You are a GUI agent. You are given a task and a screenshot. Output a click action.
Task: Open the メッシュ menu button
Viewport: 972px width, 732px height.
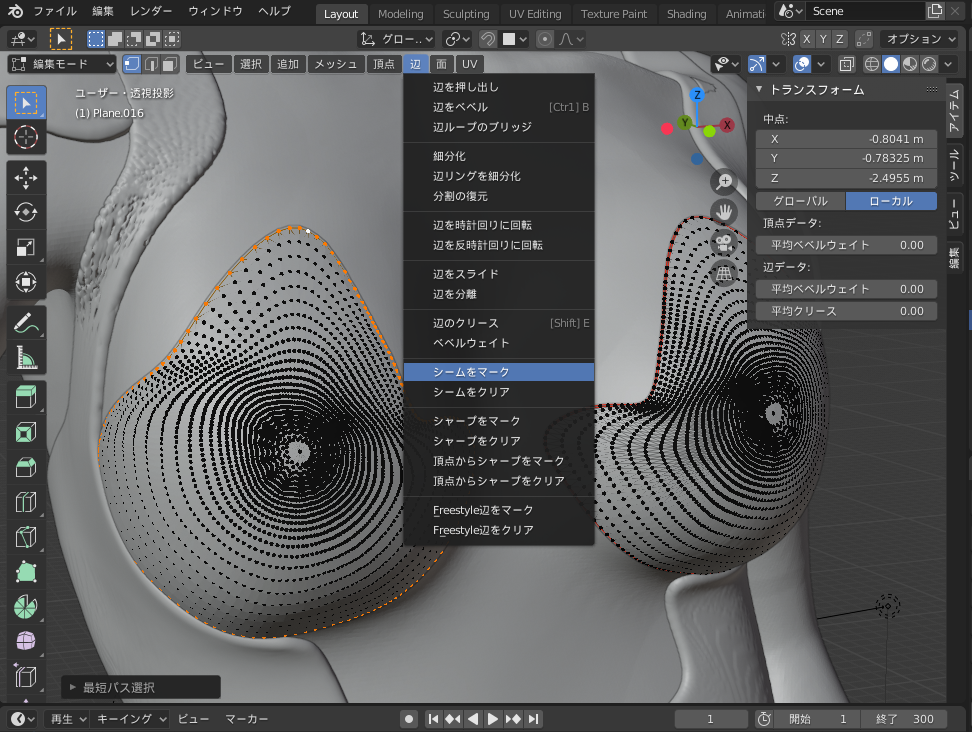335,64
